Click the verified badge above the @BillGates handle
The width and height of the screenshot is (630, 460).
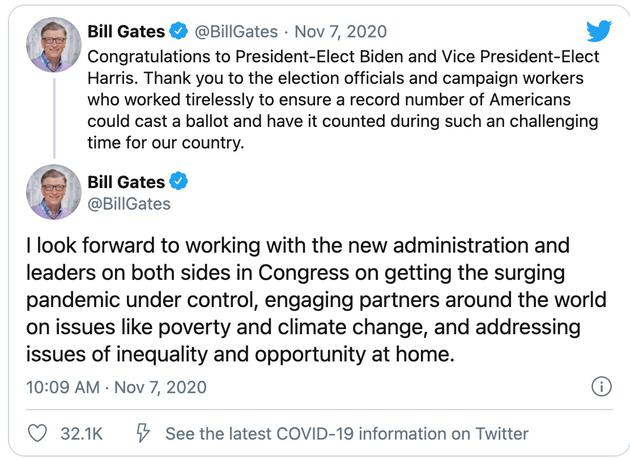point(179,180)
